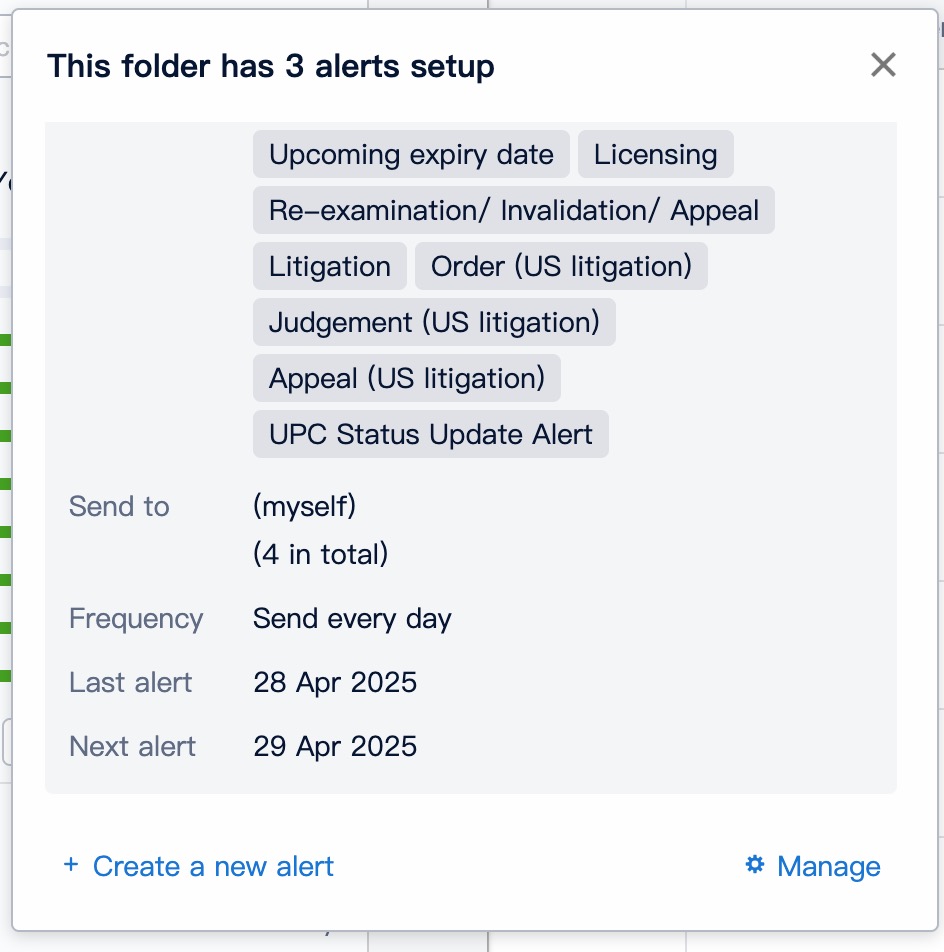Image resolution: width=944 pixels, height=952 pixels.
Task: Click the UPC Status Update Alert tag
Action: click(x=430, y=435)
